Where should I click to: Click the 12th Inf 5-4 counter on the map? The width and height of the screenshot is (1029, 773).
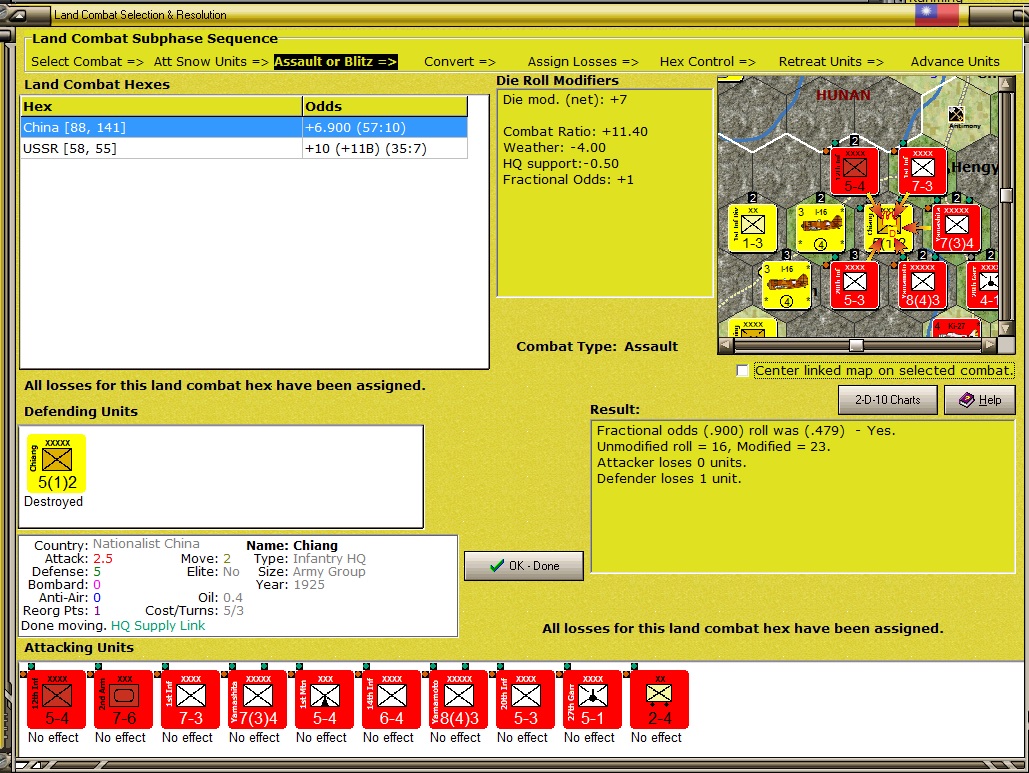point(854,171)
